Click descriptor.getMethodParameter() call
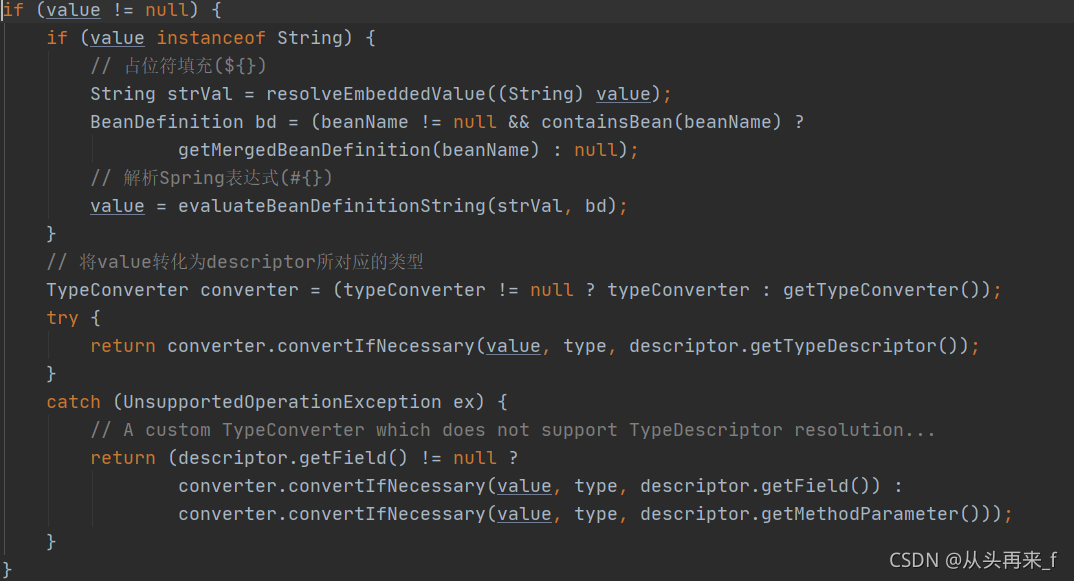Viewport: 1074px width, 581px height. pyautogui.click(x=810, y=514)
